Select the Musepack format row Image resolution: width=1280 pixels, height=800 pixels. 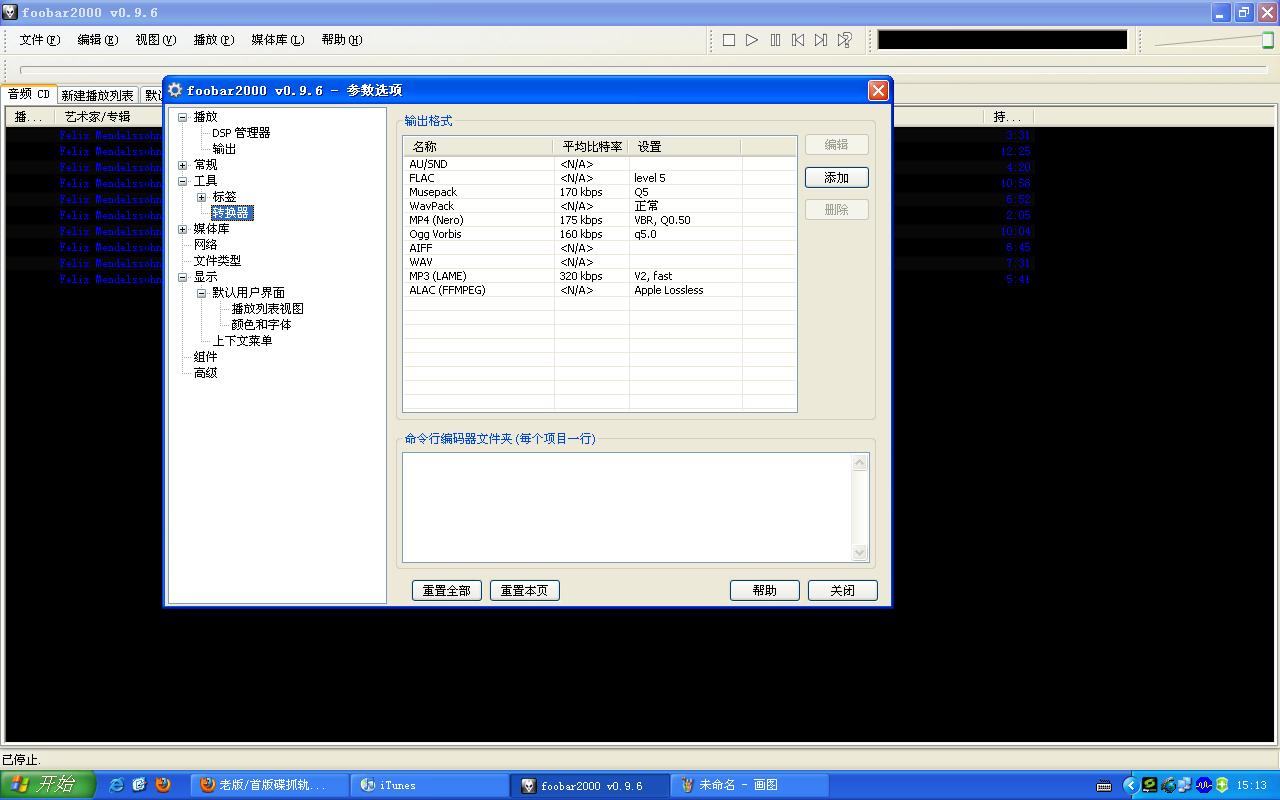click(x=599, y=192)
